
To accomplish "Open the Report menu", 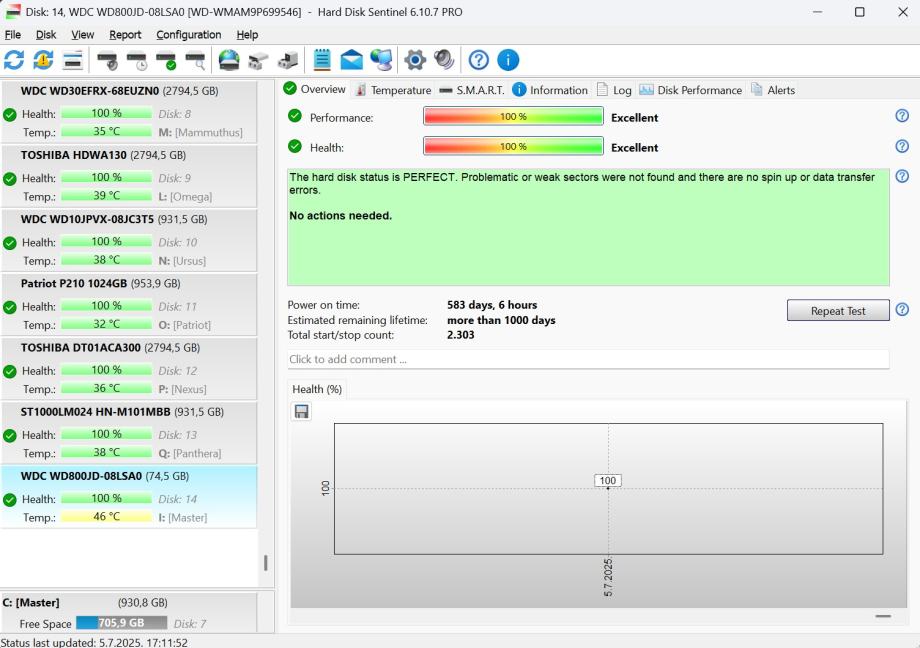I will click(x=125, y=35).
